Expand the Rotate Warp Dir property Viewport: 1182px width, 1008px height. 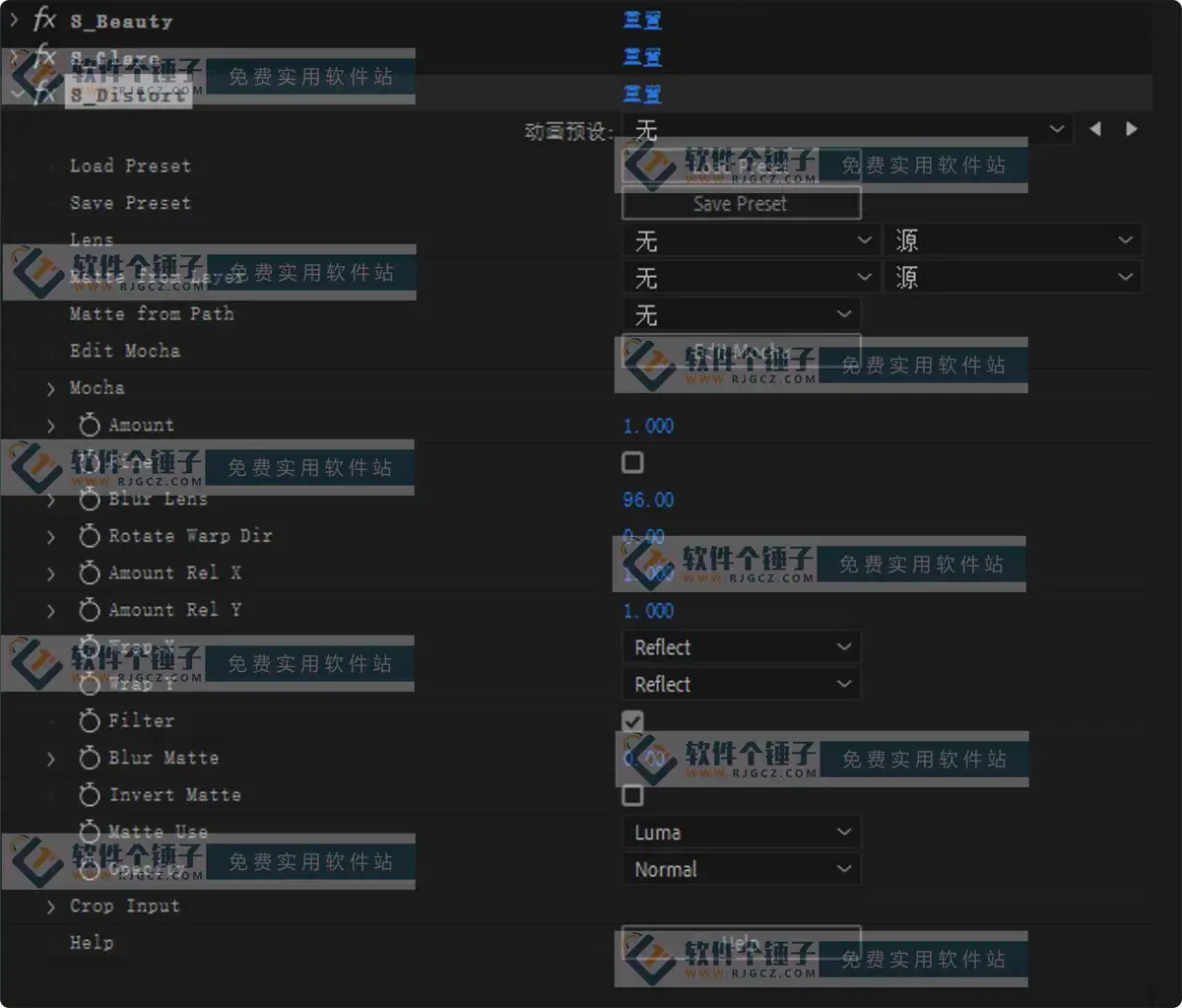(x=51, y=537)
